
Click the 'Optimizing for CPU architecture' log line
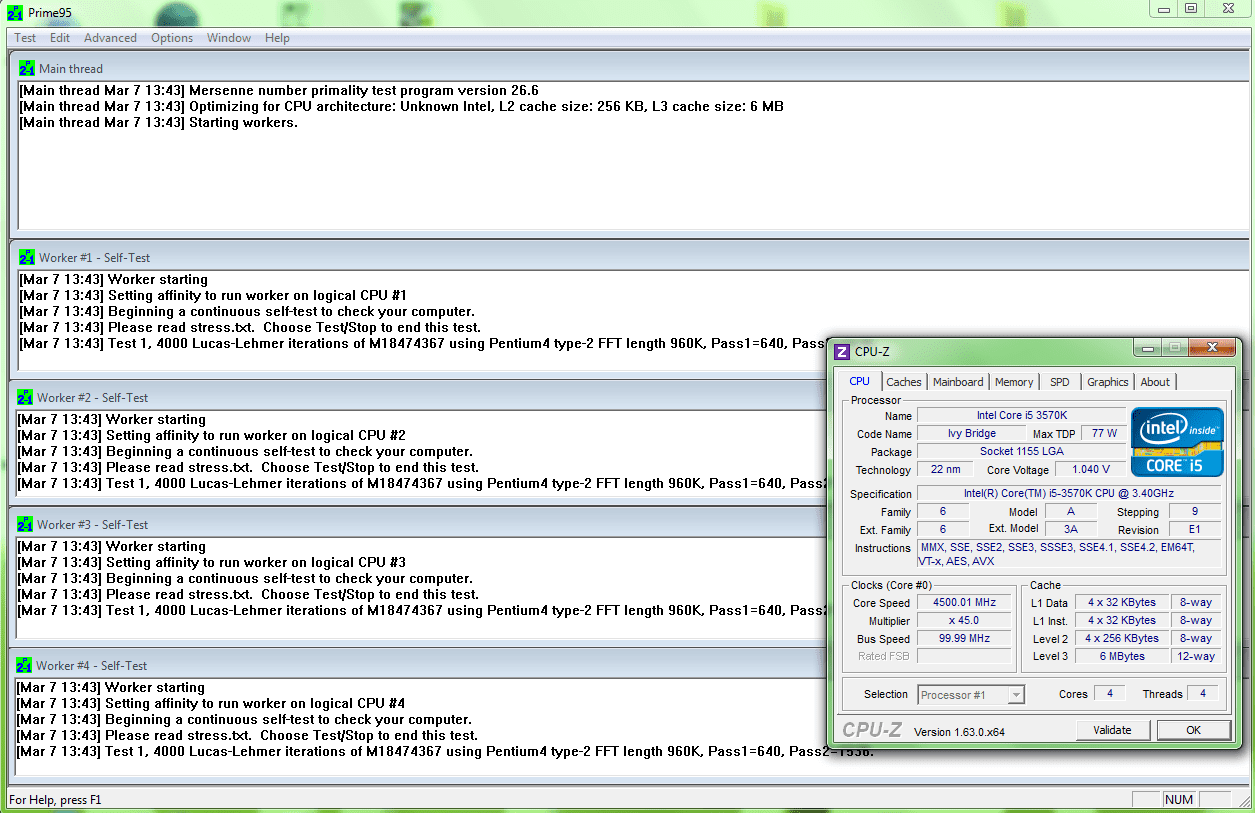[401, 107]
